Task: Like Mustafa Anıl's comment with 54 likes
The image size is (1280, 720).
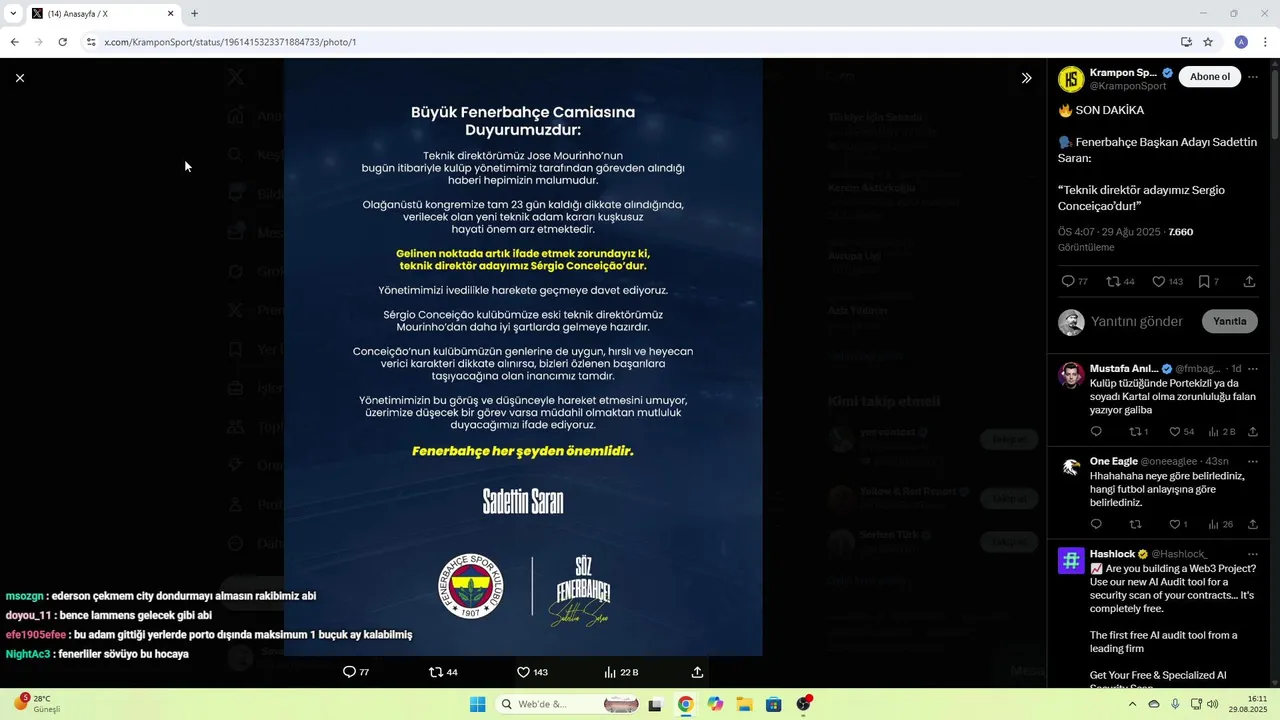Action: pyautogui.click(x=1181, y=432)
